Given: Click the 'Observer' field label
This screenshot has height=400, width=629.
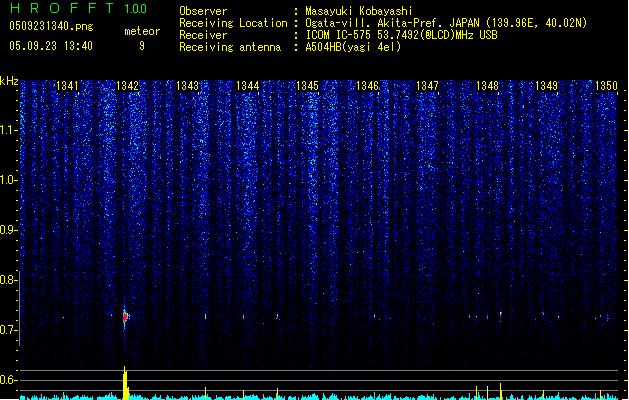Looking at the screenshot, I should (x=203, y=11).
